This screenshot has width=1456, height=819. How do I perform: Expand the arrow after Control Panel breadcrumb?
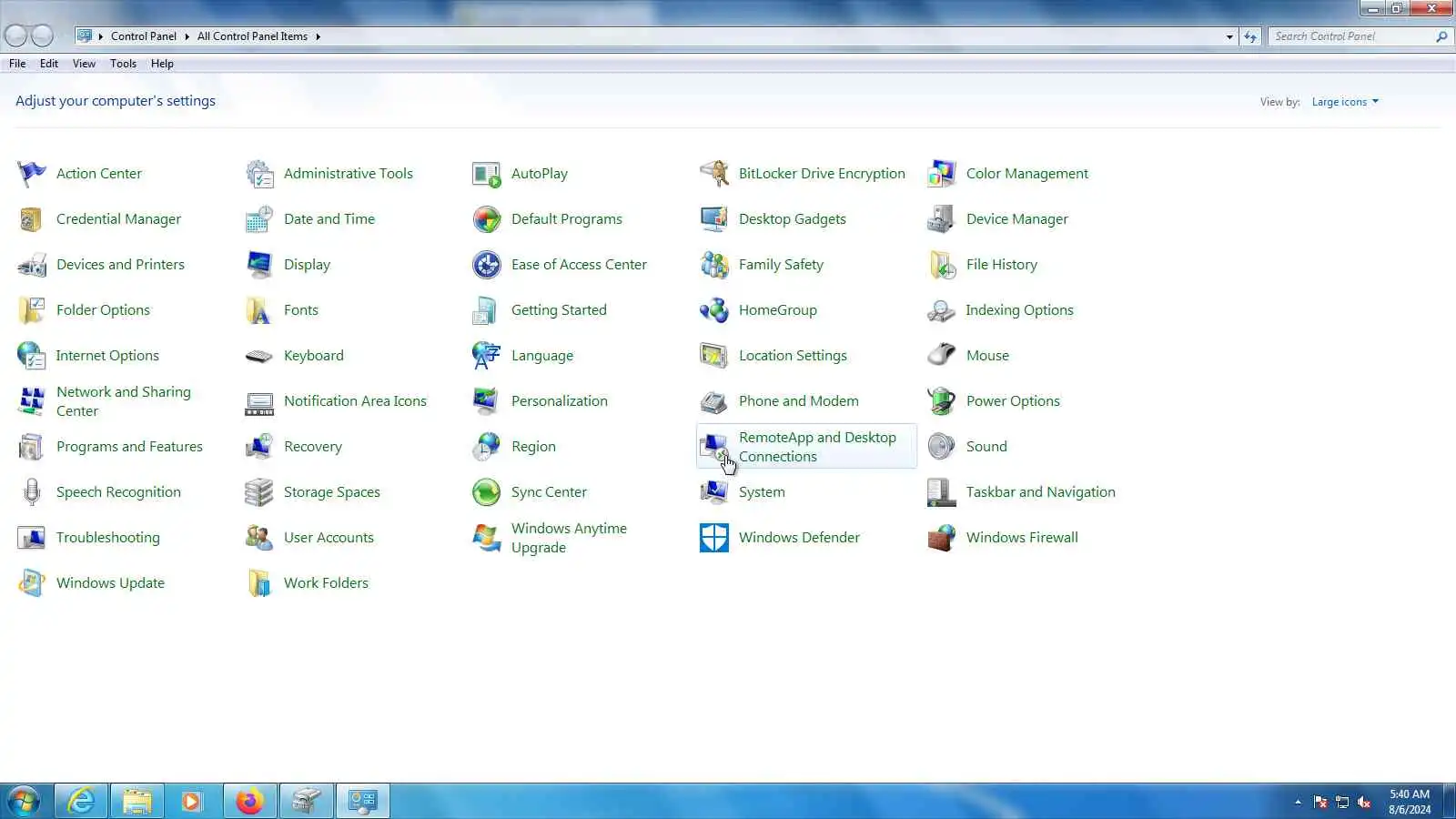click(187, 37)
